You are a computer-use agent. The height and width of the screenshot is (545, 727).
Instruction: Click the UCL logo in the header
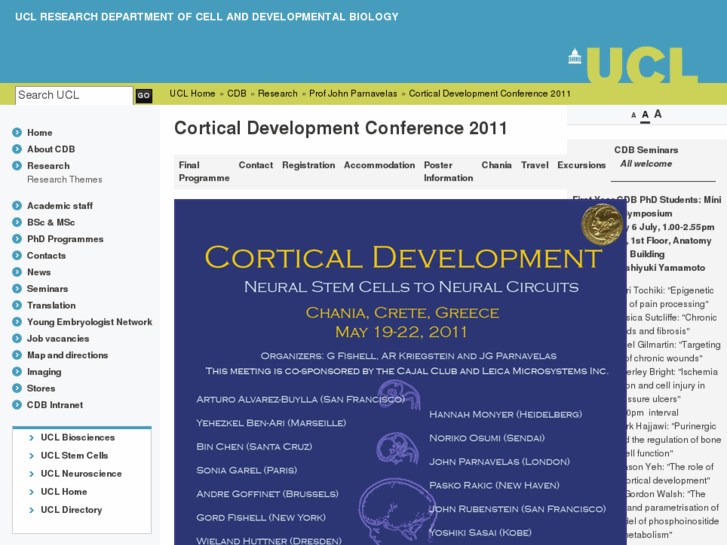[633, 65]
